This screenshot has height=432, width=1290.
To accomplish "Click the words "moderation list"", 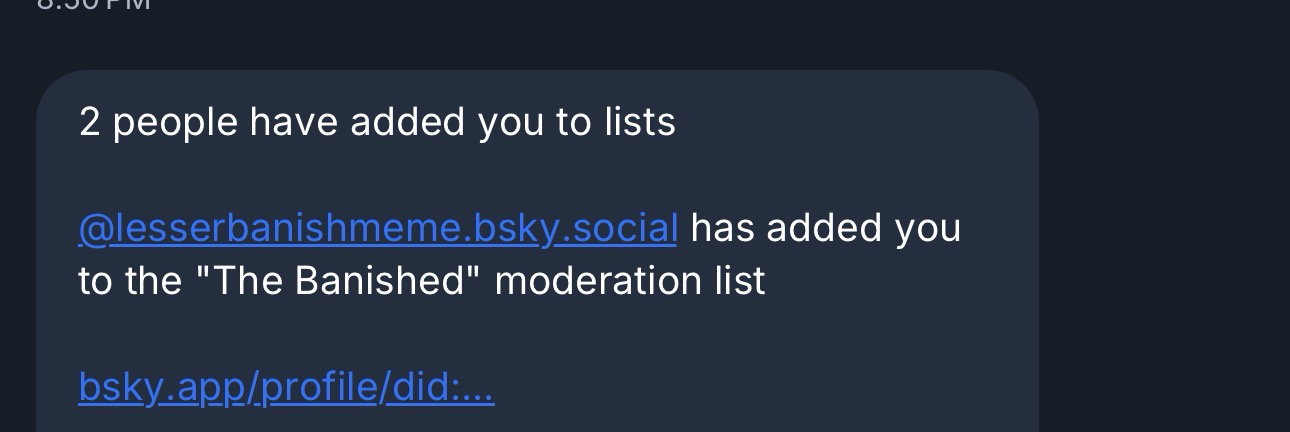I will pyautogui.click(x=629, y=281).
